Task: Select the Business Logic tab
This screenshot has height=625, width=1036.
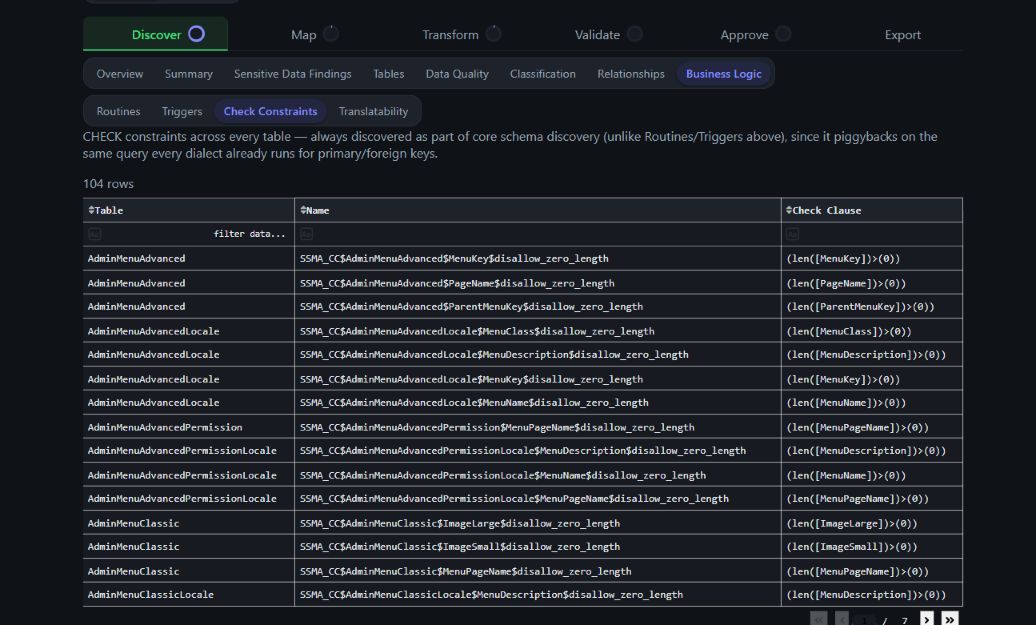Action: click(723, 74)
